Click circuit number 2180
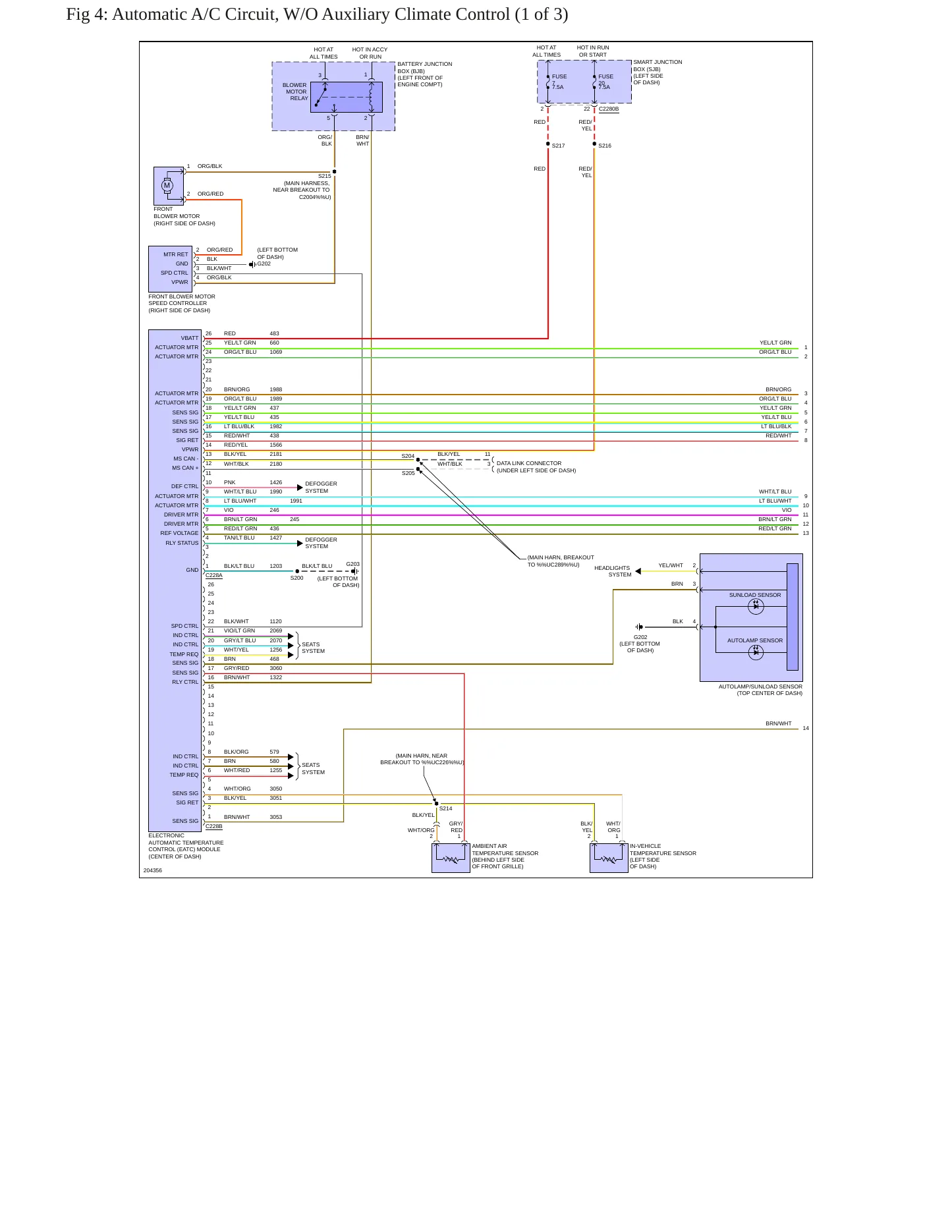This screenshot has height=1232, width=952. pyautogui.click(x=276, y=464)
